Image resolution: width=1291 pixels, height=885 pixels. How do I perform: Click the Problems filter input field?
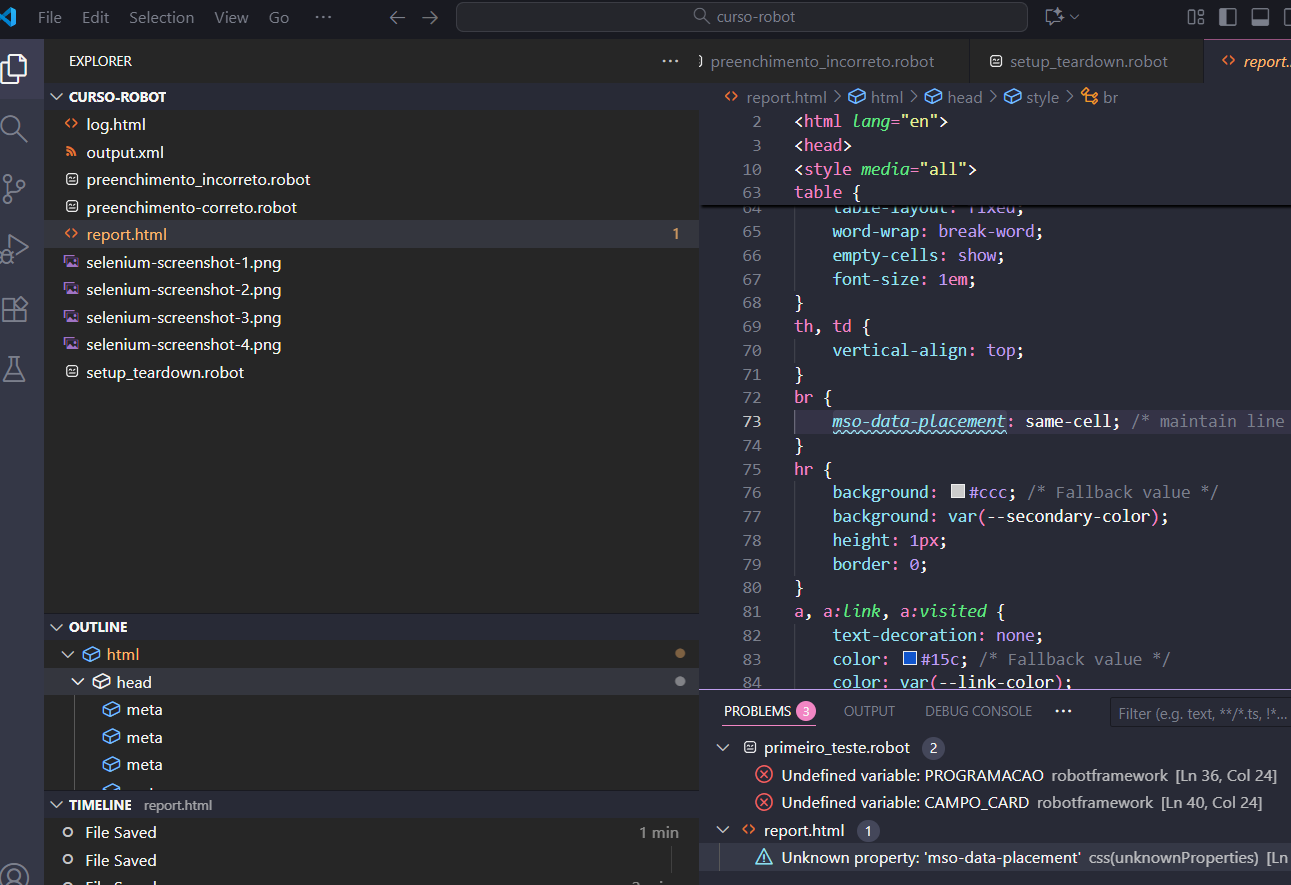tap(1200, 713)
